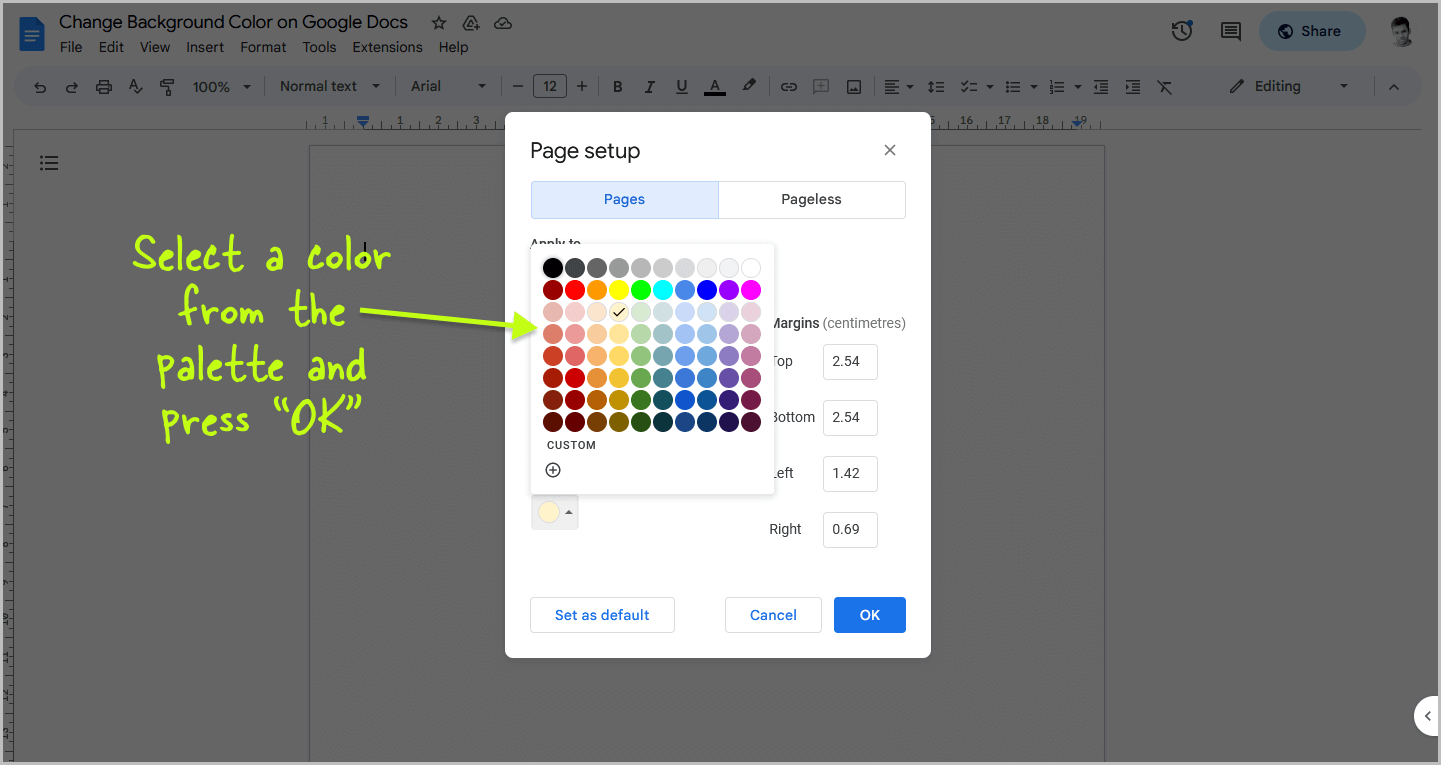Pick the black color swatch
Viewport: 1441px width, 765px height.
[553, 268]
